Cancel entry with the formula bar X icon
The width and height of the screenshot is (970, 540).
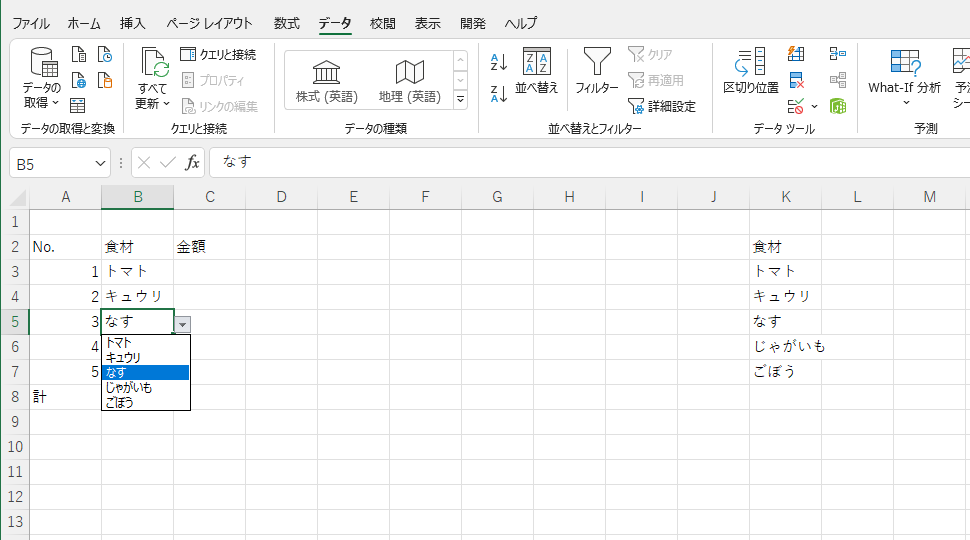click(x=144, y=163)
